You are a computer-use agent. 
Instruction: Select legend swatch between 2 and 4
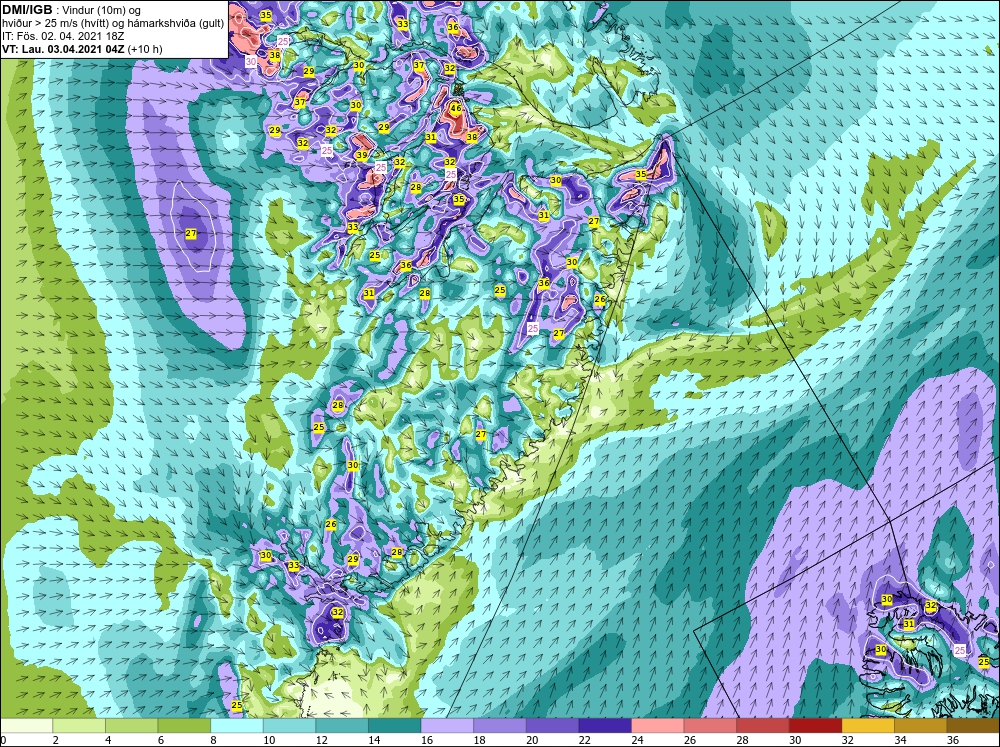pos(79,726)
